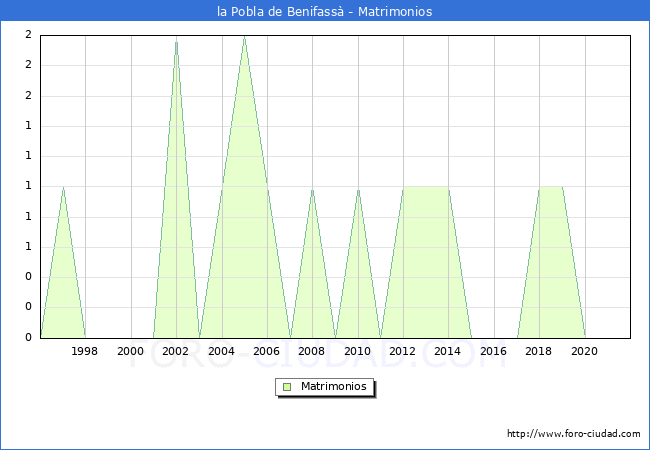The image size is (650, 450).
Task: Click the 2010 peak of the chart
Action: pyautogui.click(x=358, y=191)
